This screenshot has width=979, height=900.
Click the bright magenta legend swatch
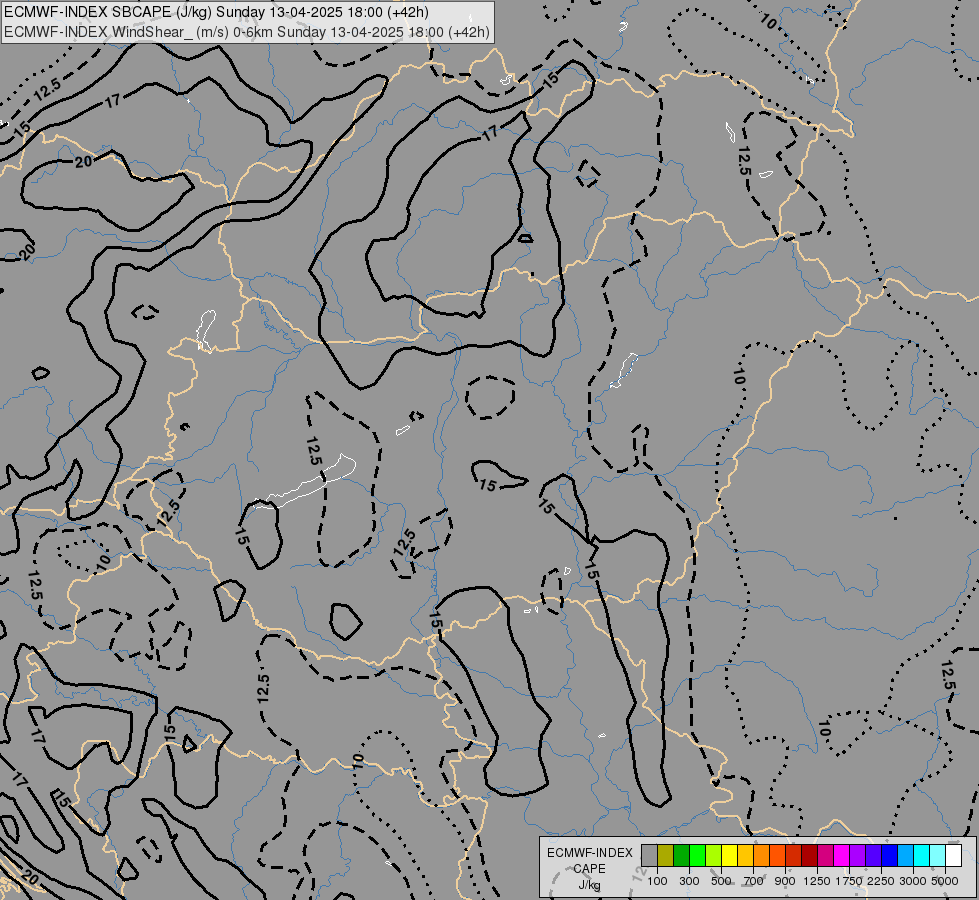click(x=841, y=855)
